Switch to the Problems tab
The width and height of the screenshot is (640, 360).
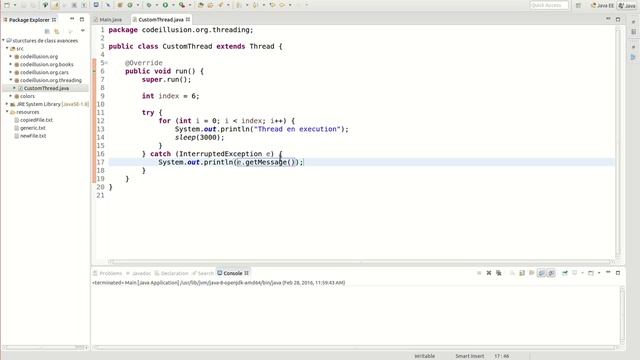[107, 273]
